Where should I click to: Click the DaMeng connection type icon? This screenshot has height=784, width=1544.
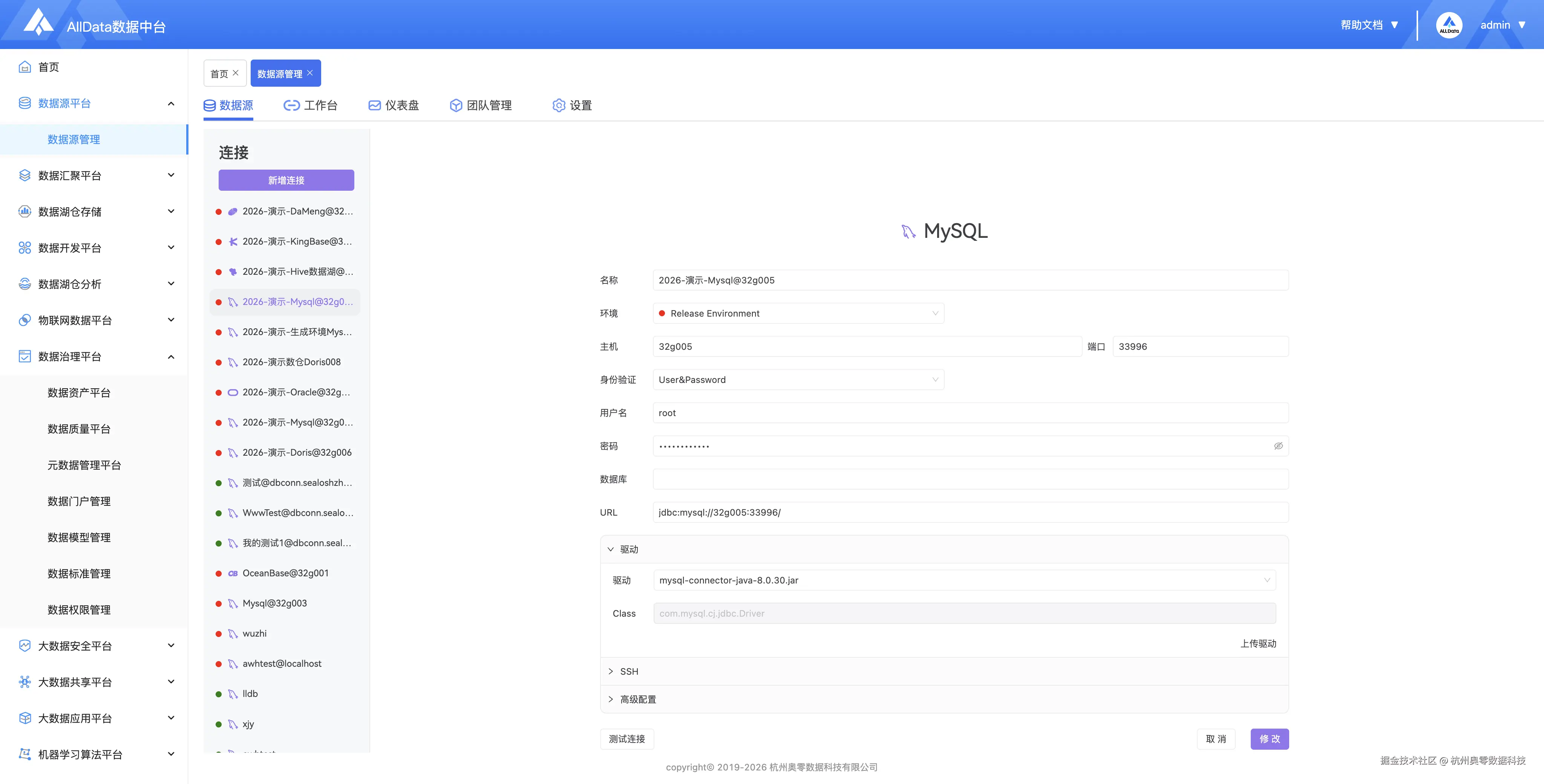coord(233,211)
